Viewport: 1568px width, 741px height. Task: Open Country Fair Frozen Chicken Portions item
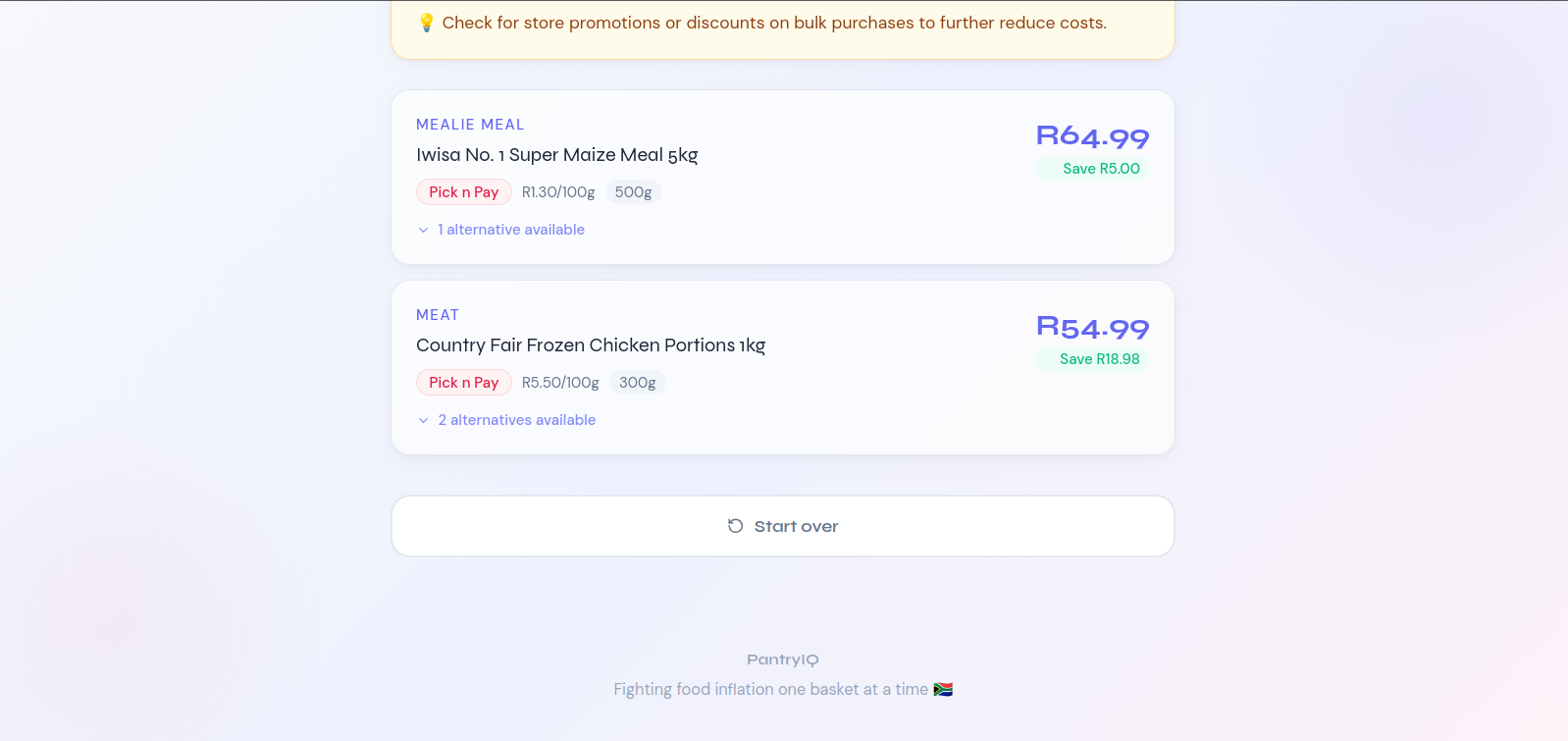591,345
